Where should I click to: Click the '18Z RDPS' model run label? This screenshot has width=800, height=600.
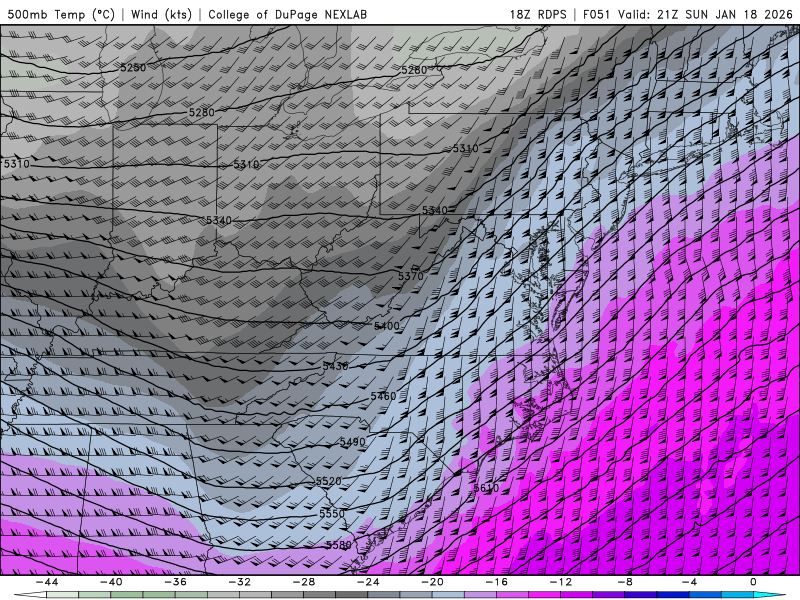[538, 14]
